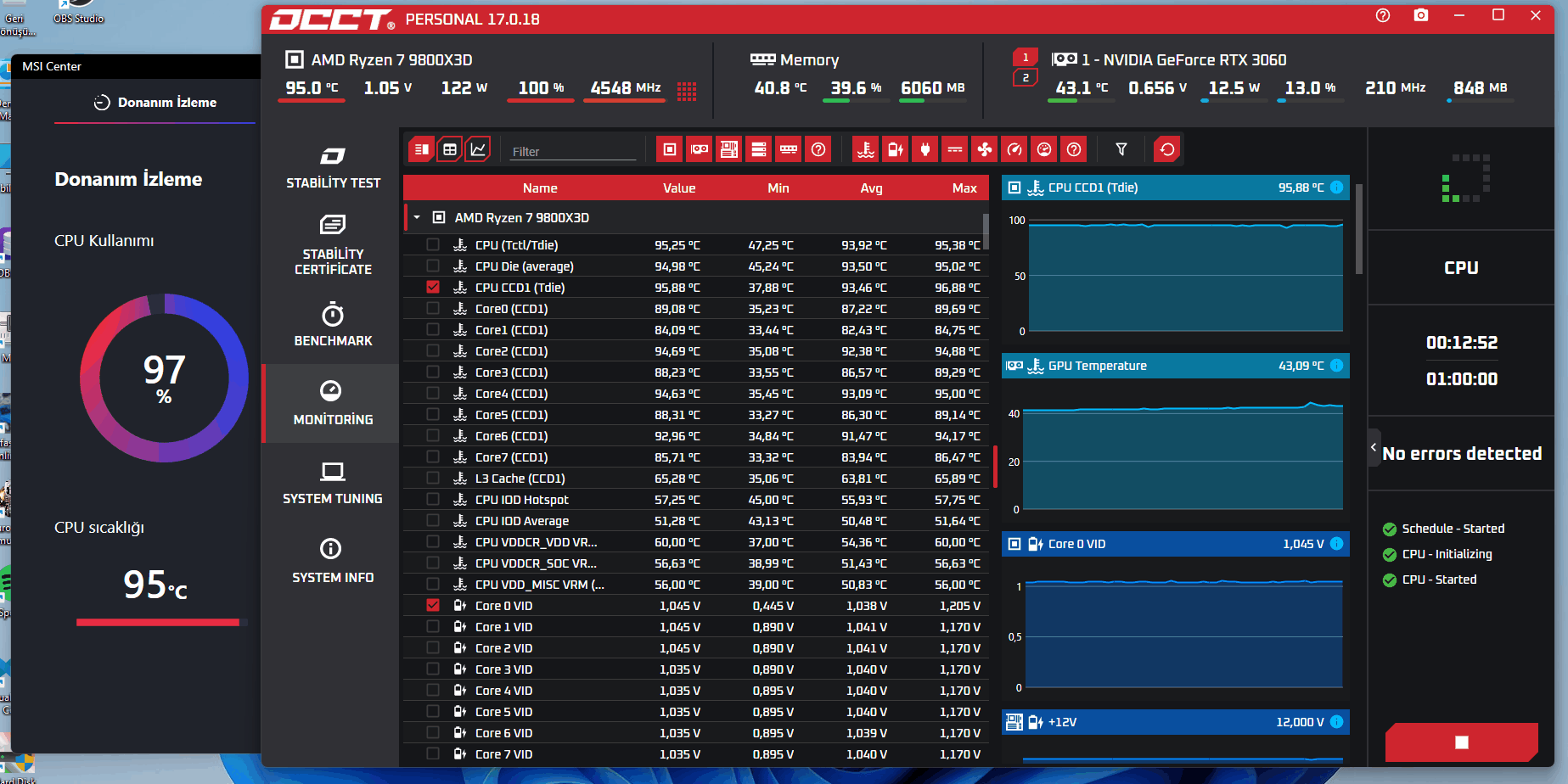Uncheck the Core 0 VID checkbox

tap(433, 605)
